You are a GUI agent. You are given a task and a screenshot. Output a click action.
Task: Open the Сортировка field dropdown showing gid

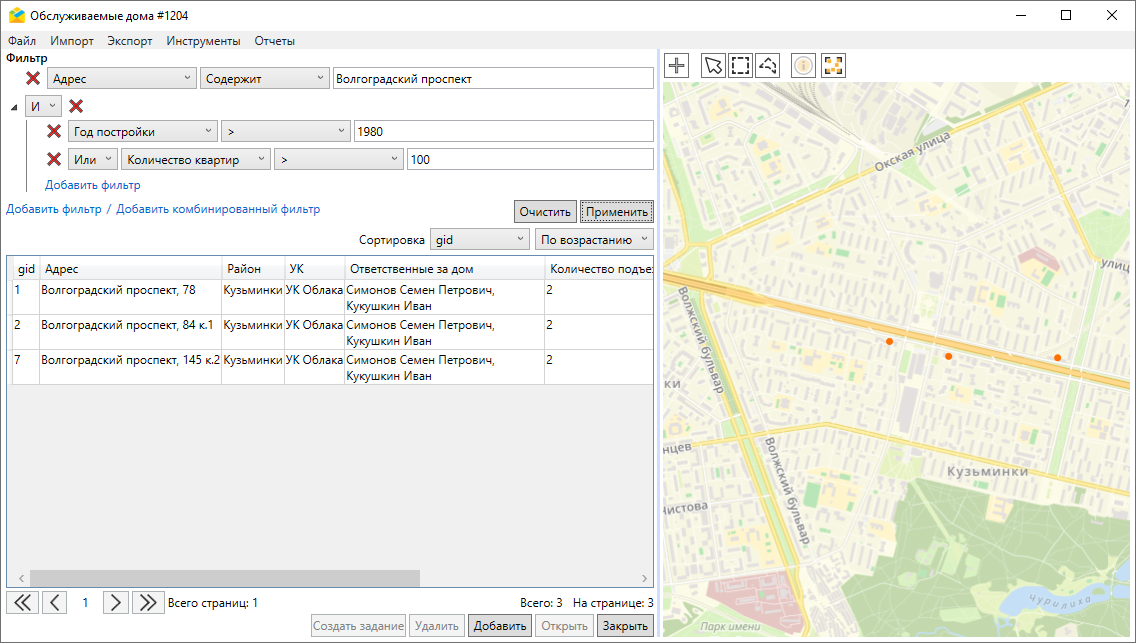point(479,240)
